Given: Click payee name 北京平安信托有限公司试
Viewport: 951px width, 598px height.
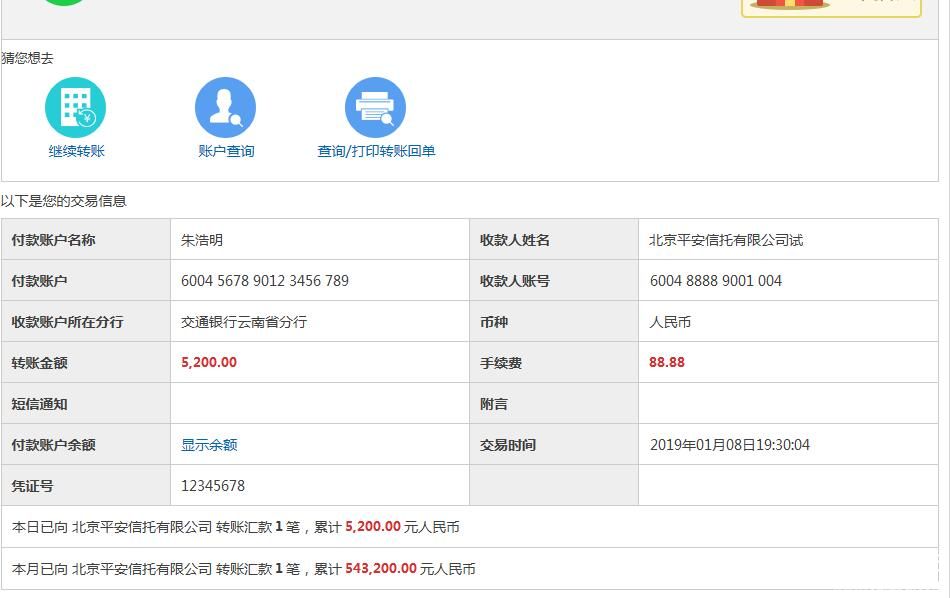Looking at the screenshot, I should [x=726, y=240].
